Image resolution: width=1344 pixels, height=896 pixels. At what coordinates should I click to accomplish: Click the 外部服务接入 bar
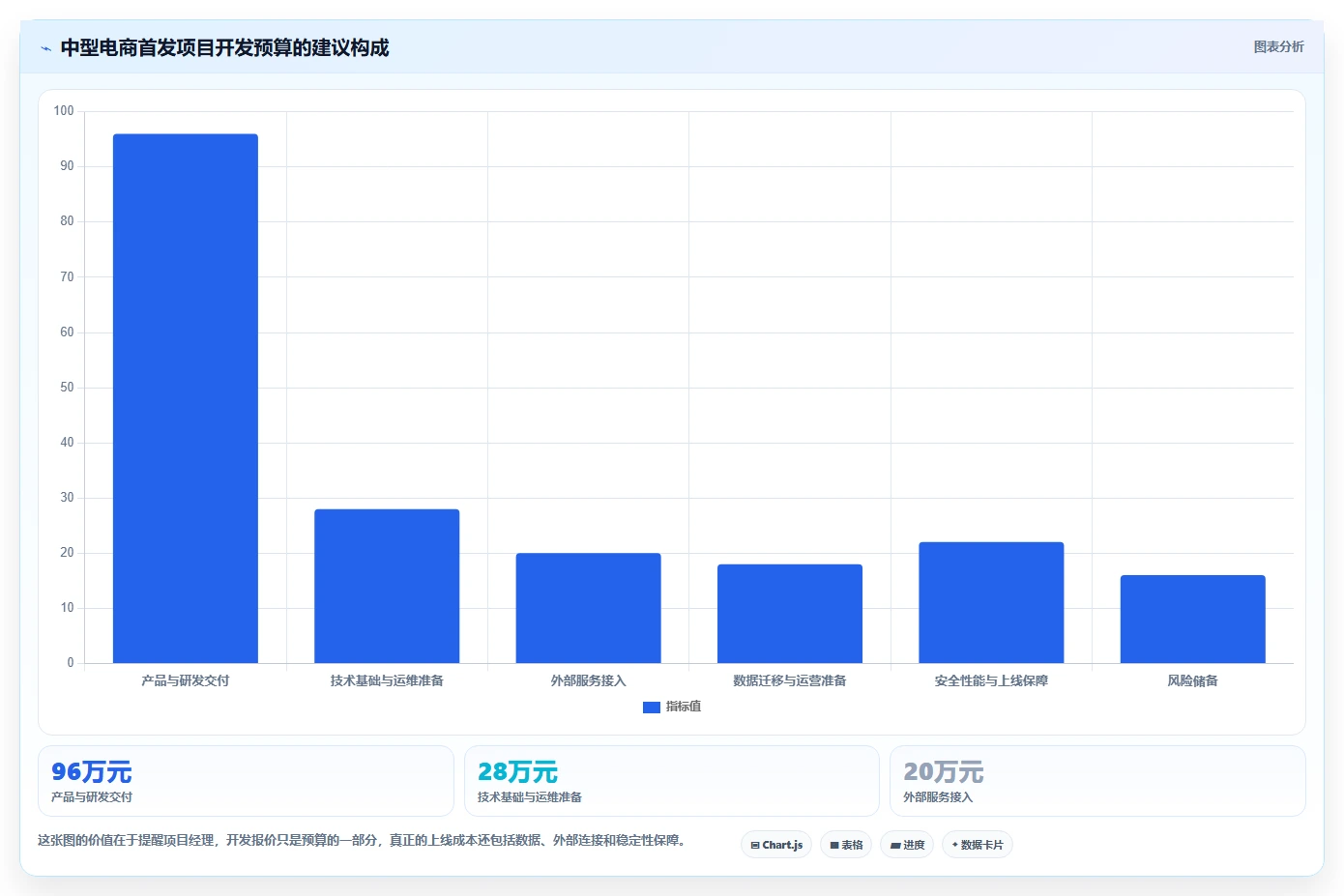[588, 608]
